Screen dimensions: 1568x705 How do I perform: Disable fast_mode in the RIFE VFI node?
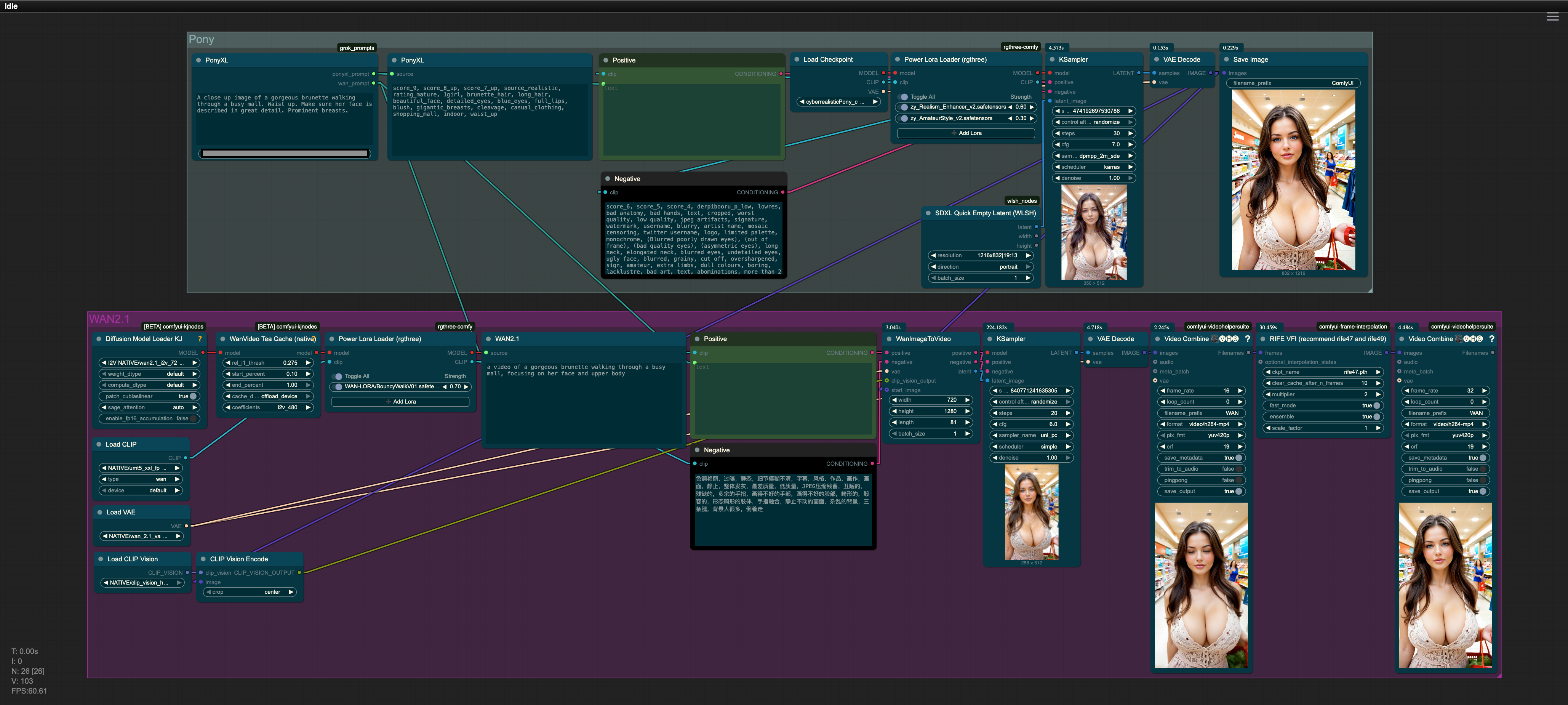pos(1376,405)
